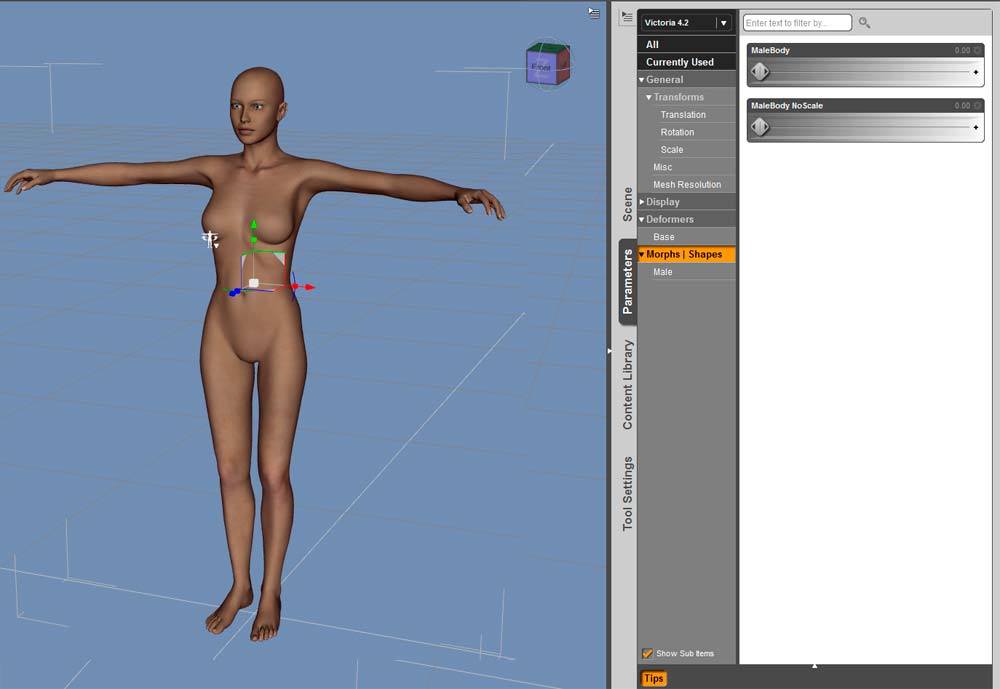Viewport: 1000px width, 689px height.
Task: Click the red X-axis arrow of the gizmo
Action: [x=309, y=287]
